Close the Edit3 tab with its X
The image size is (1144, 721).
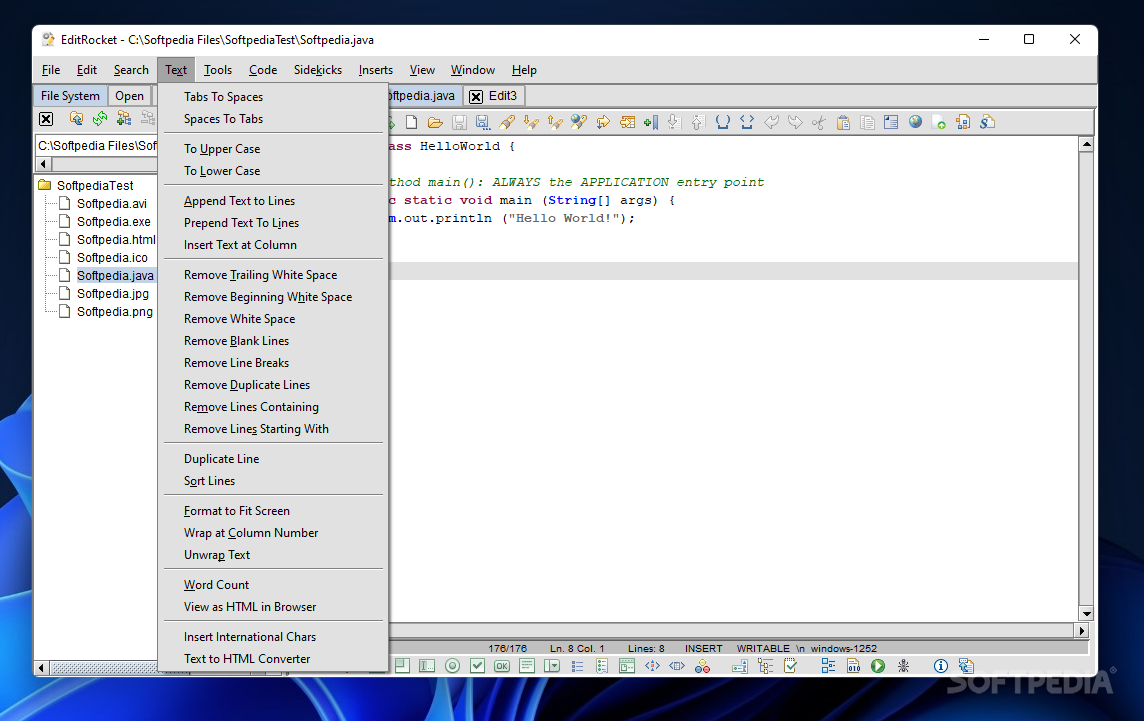(476, 96)
